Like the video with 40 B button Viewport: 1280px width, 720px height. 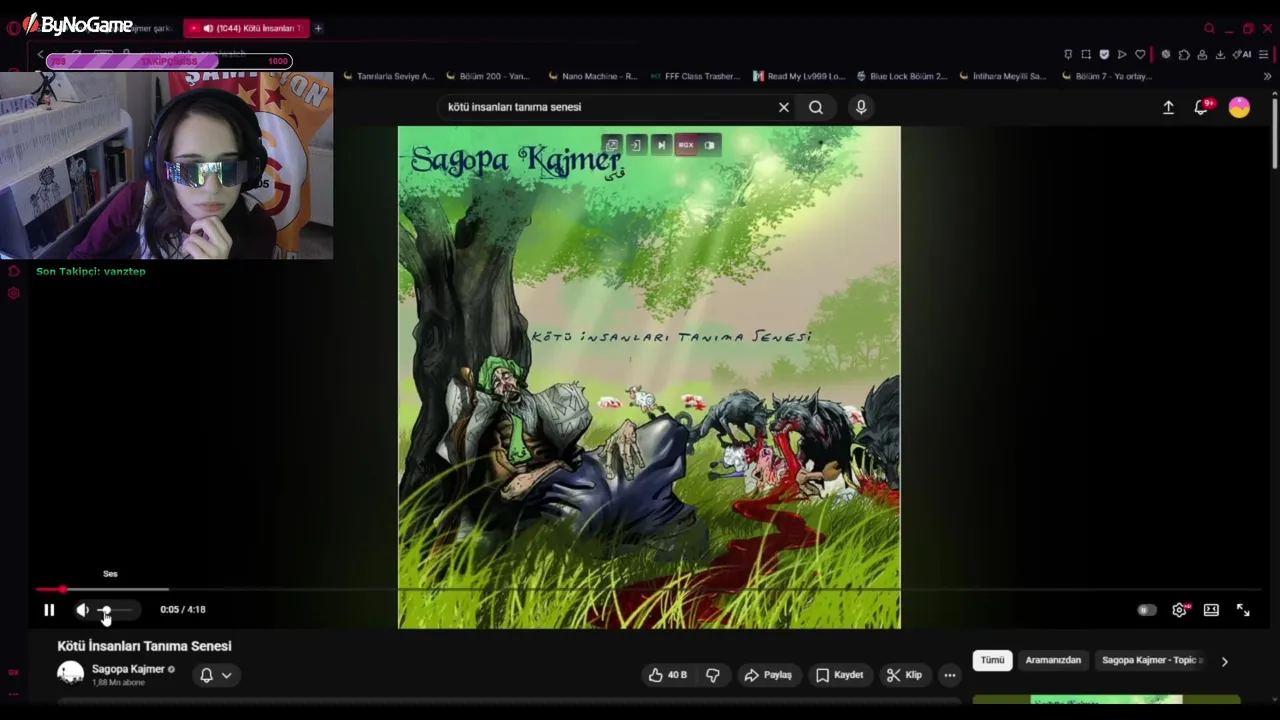coord(668,675)
